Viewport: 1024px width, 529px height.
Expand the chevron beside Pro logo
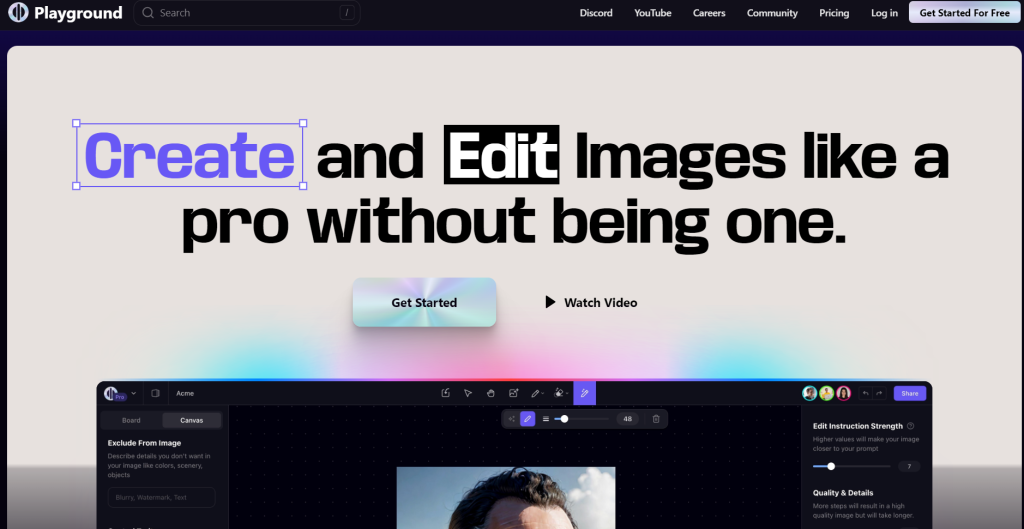[133, 393]
